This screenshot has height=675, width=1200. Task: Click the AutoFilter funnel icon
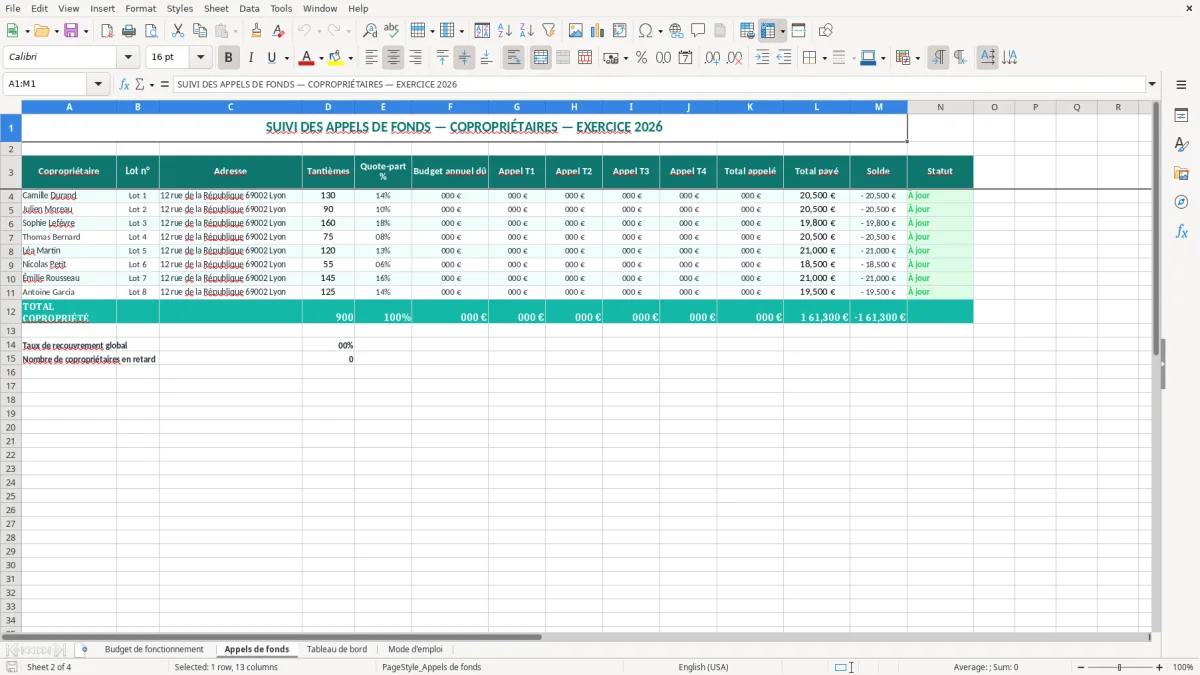pyautogui.click(x=549, y=31)
